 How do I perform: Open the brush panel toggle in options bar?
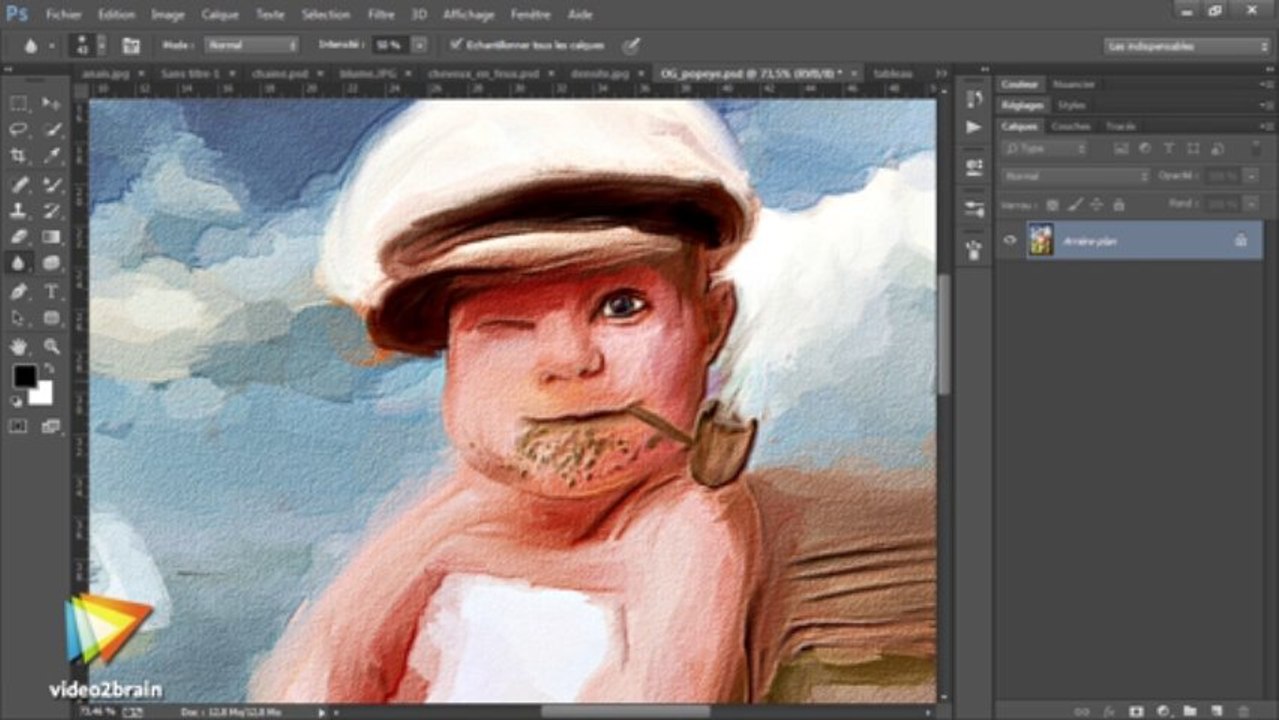(x=131, y=45)
